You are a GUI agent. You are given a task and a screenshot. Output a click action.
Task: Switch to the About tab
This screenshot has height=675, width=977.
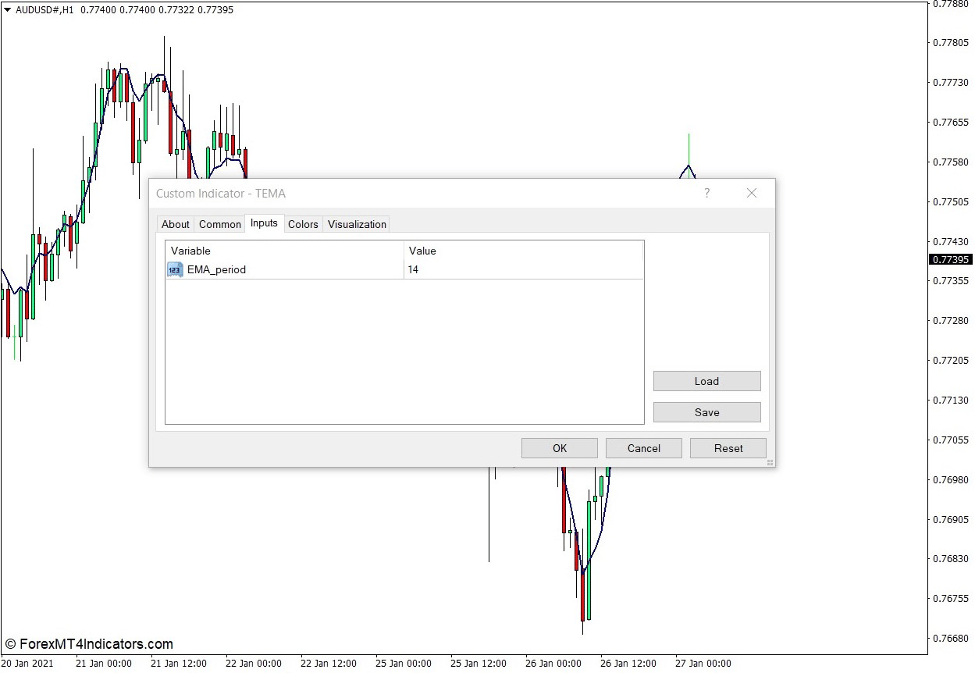tap(175, 224)
